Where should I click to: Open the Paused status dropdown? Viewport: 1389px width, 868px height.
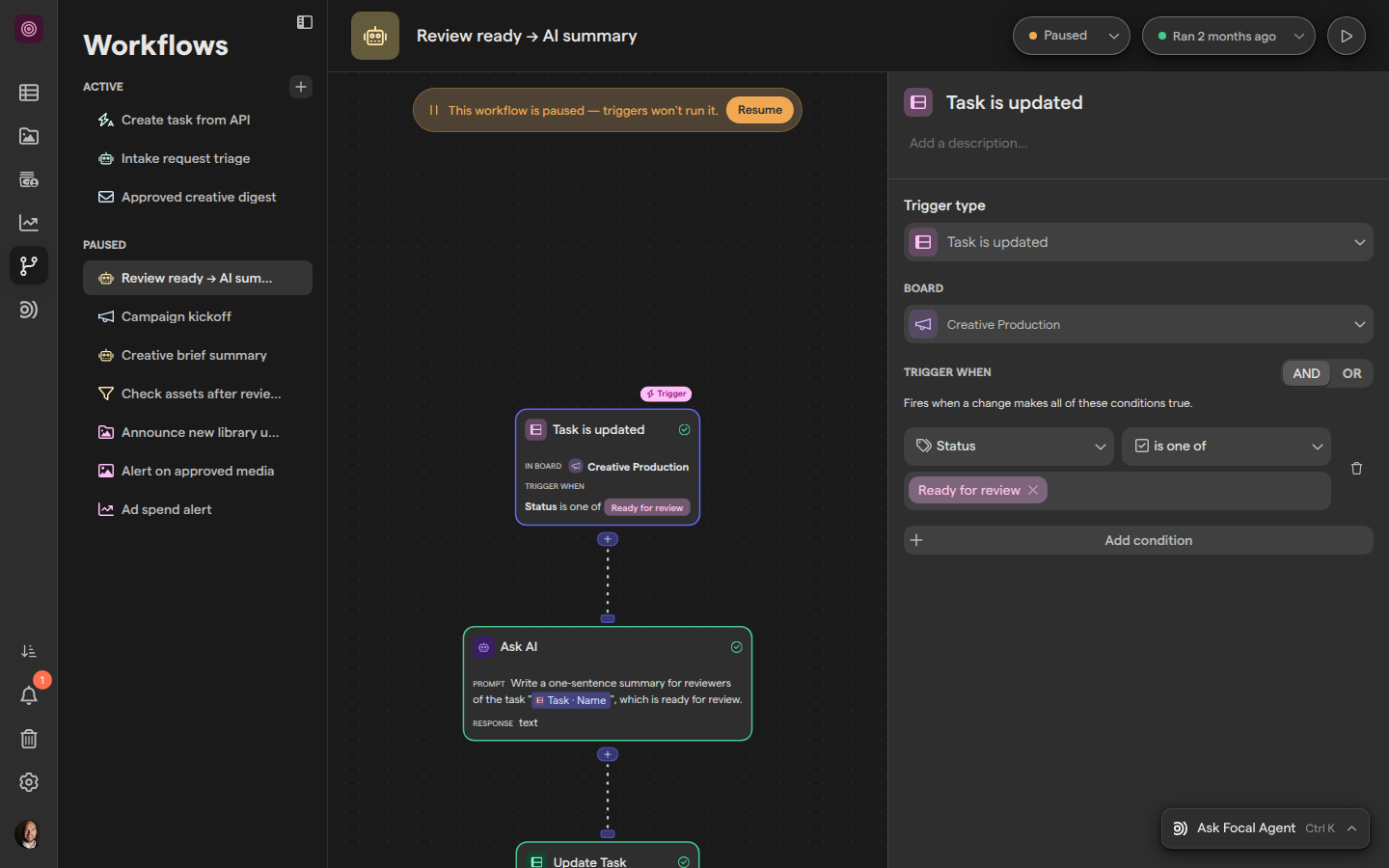pos(1072,36)
